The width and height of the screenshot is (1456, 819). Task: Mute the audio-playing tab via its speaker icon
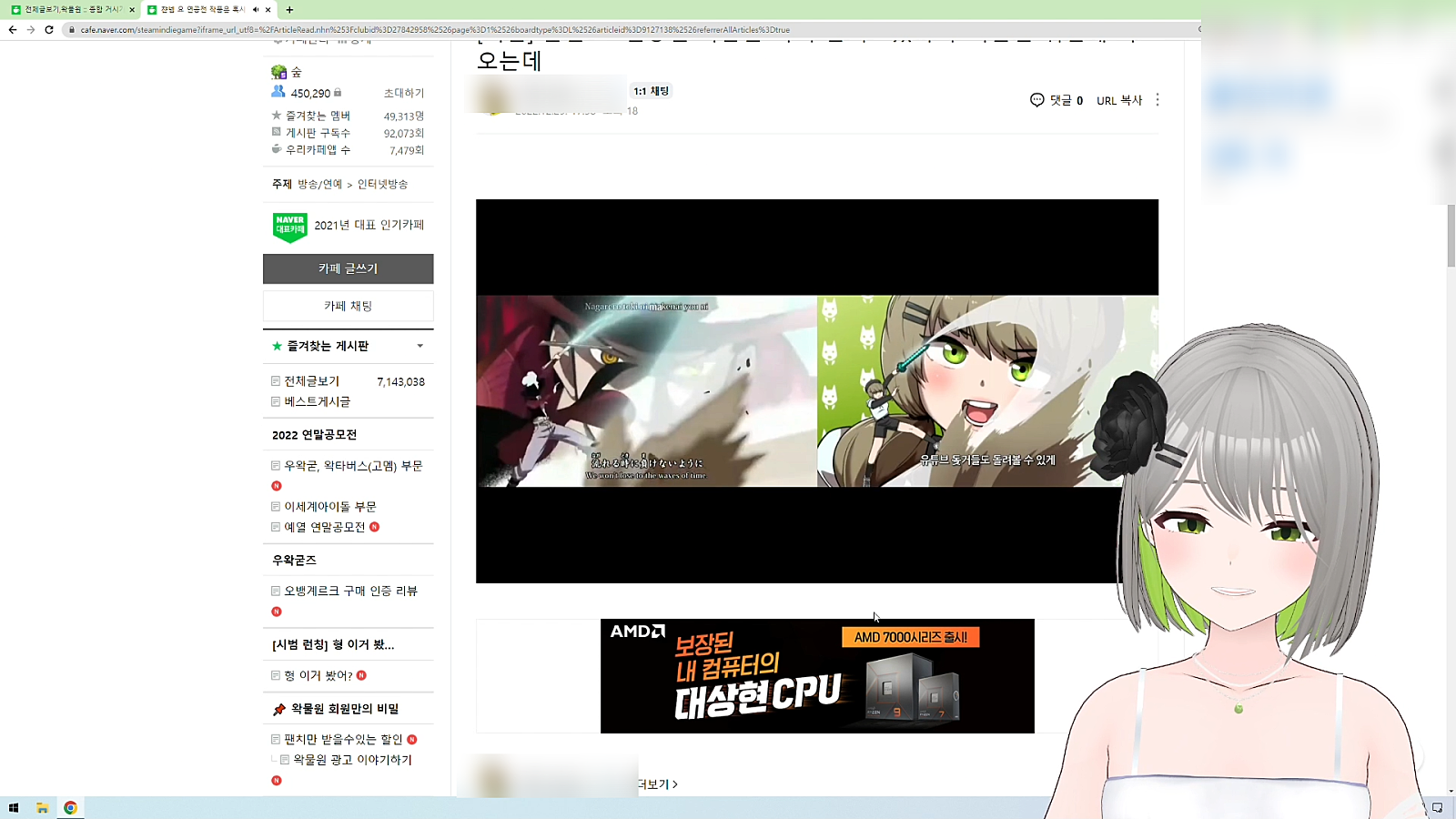click(x=256, y=10)
